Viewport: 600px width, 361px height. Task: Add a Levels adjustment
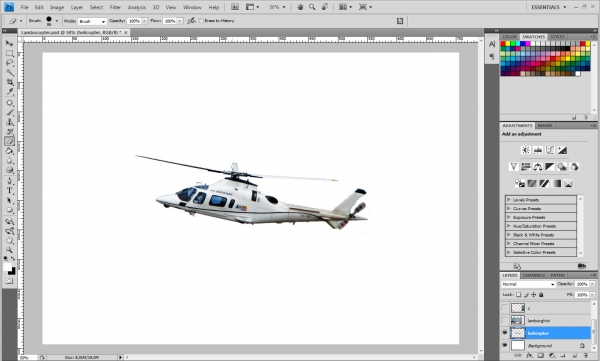[538, 150]
